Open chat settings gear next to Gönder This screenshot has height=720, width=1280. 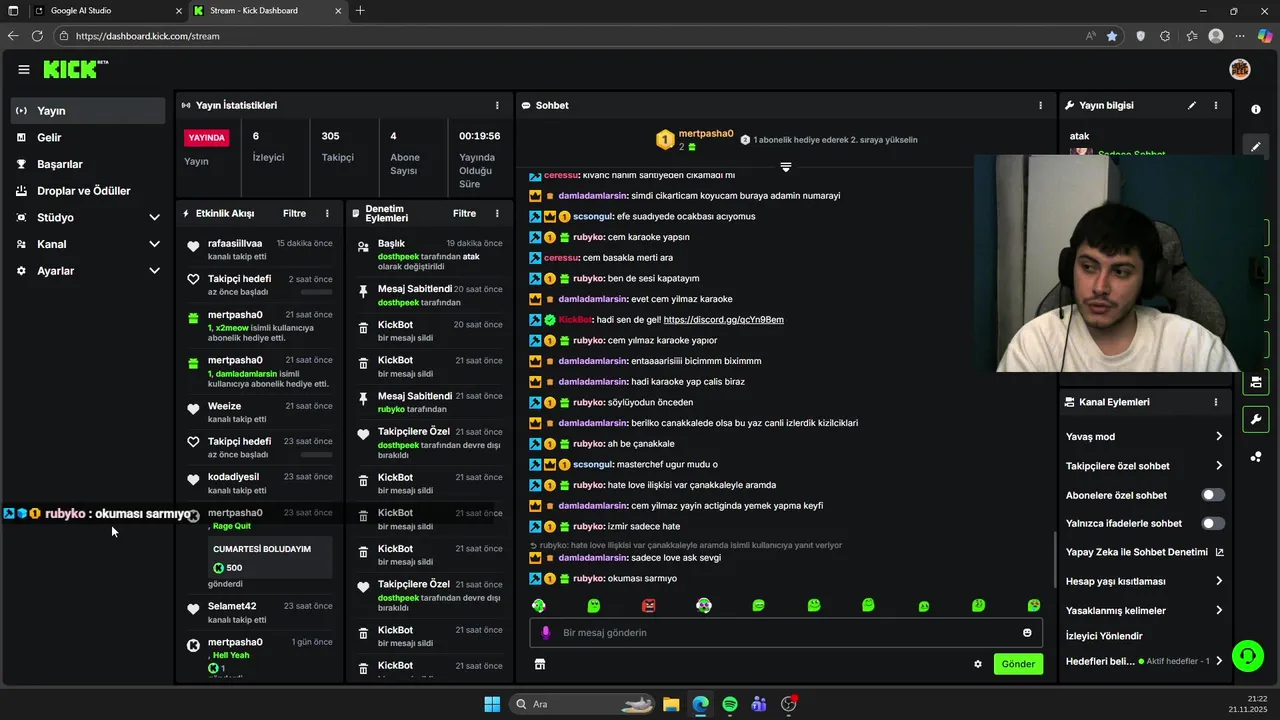pos(978,664)
